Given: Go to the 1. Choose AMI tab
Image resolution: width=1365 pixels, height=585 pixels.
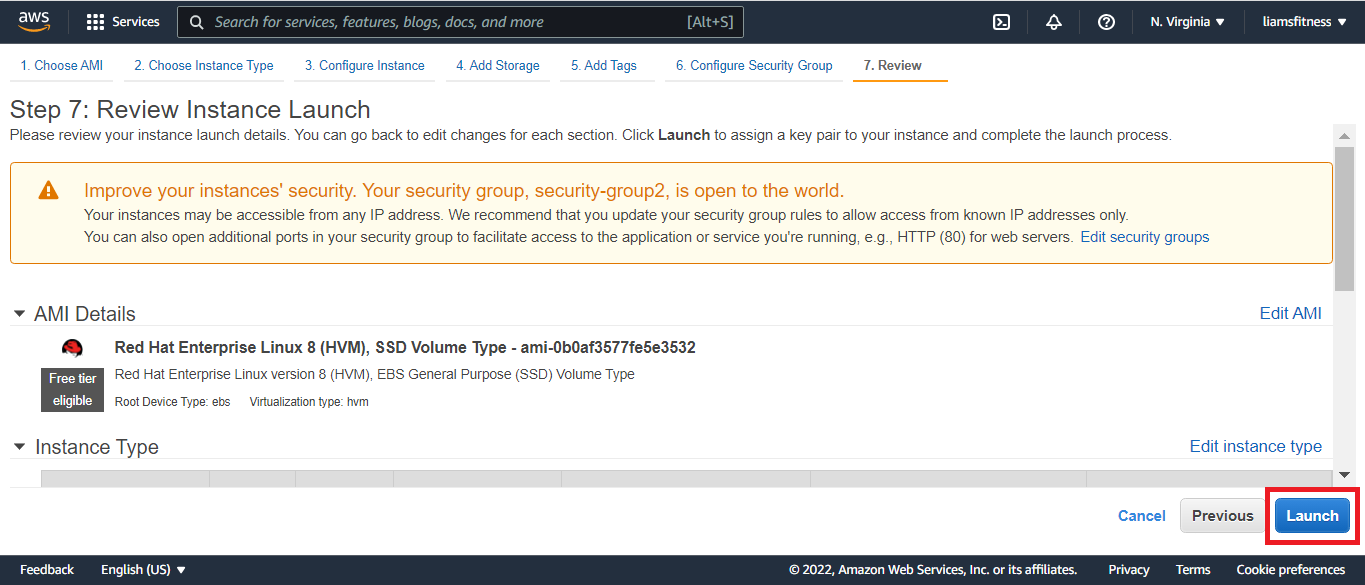Looking at the screenshot, I should click(62, 65).
